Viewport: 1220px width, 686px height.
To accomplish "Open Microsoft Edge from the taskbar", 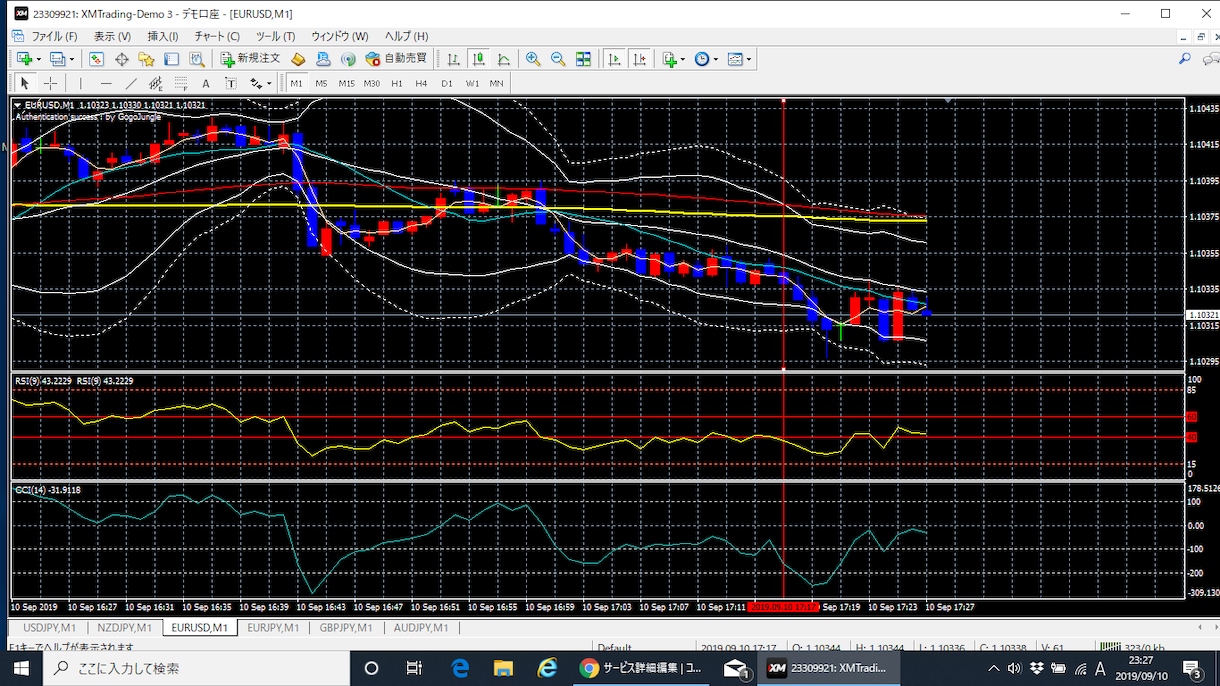I will tap(460, 668).
